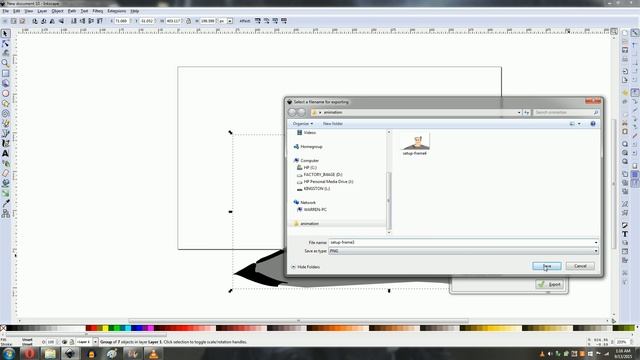
Task: Select the Zoom magnifier tool
Action: (5, 63)
